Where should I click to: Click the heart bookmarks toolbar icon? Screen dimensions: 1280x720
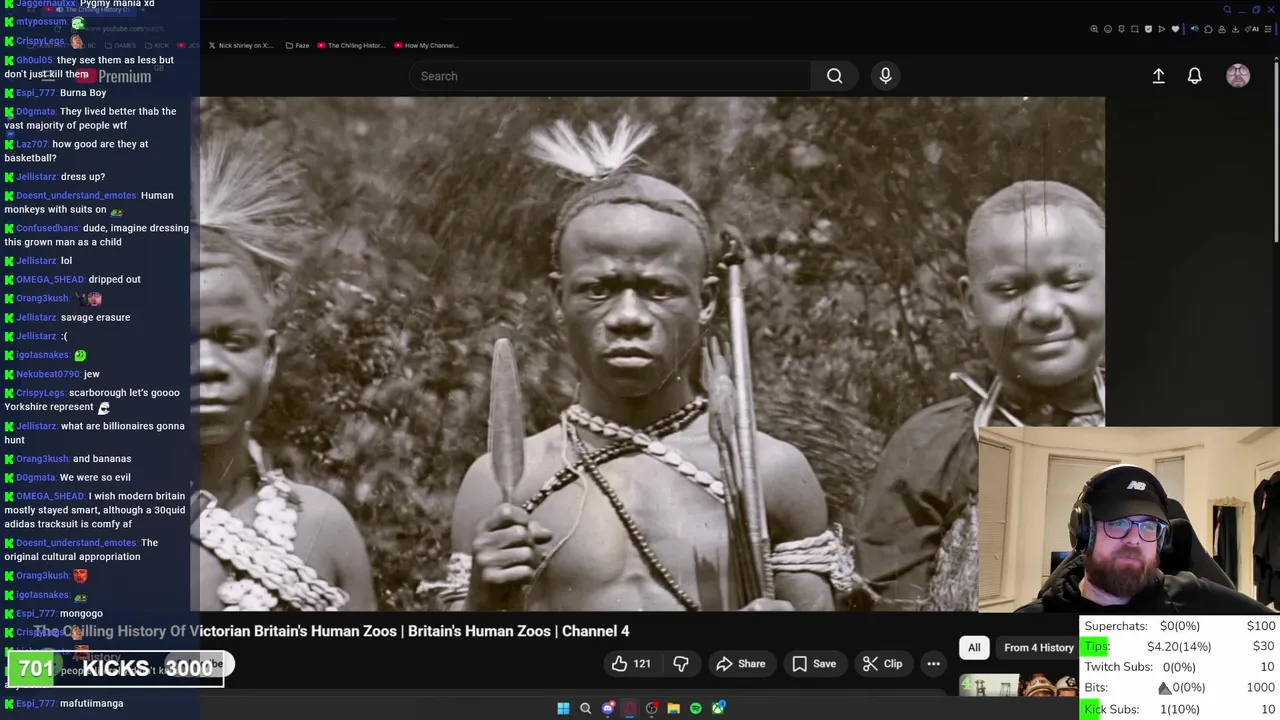pyautogui.click(x=1175, y=29)
